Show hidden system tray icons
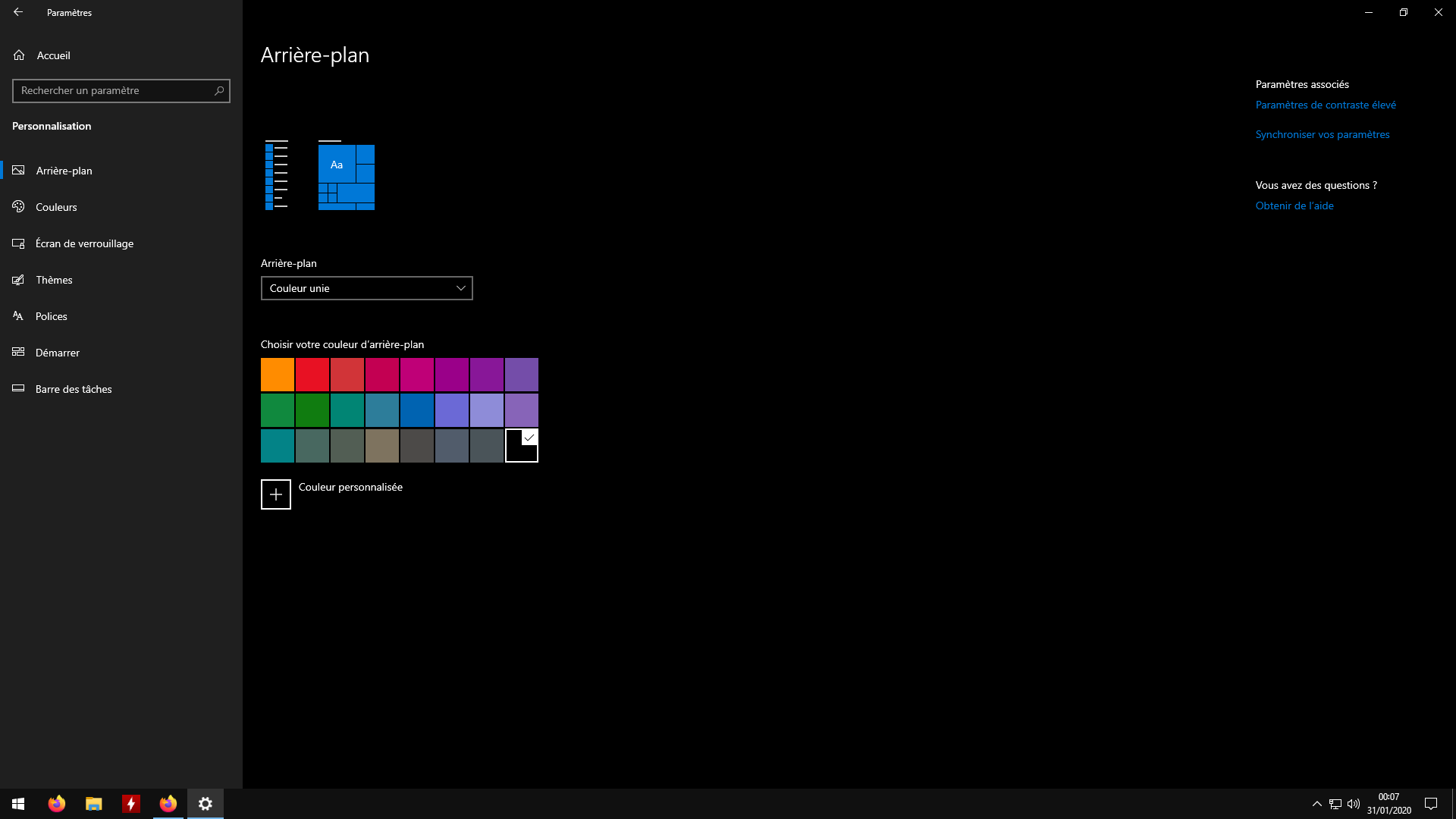1456x819 pixels. point(1316,804)
